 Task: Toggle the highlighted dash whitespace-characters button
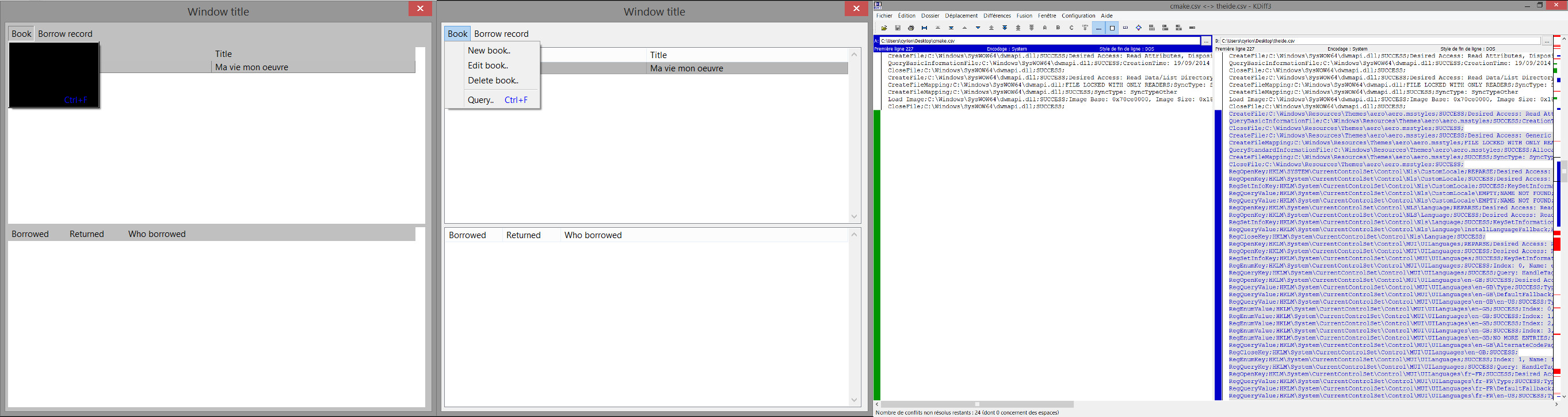pos(1098,28)
